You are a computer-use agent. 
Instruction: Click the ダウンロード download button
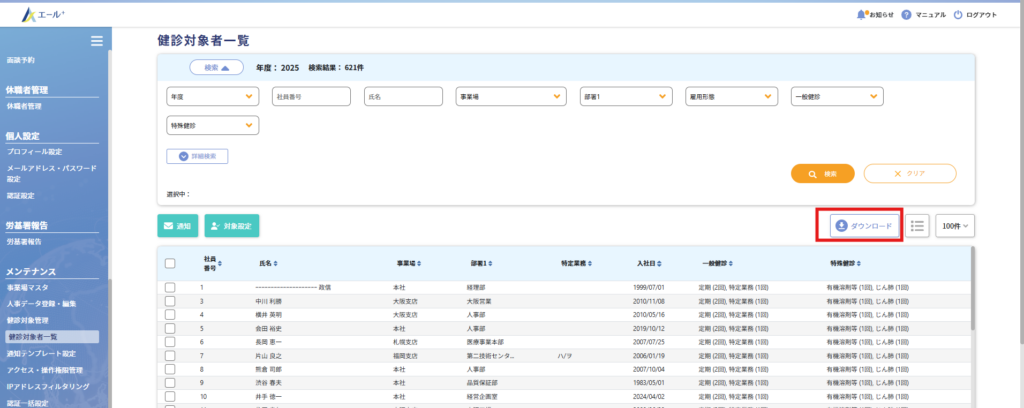863,226
